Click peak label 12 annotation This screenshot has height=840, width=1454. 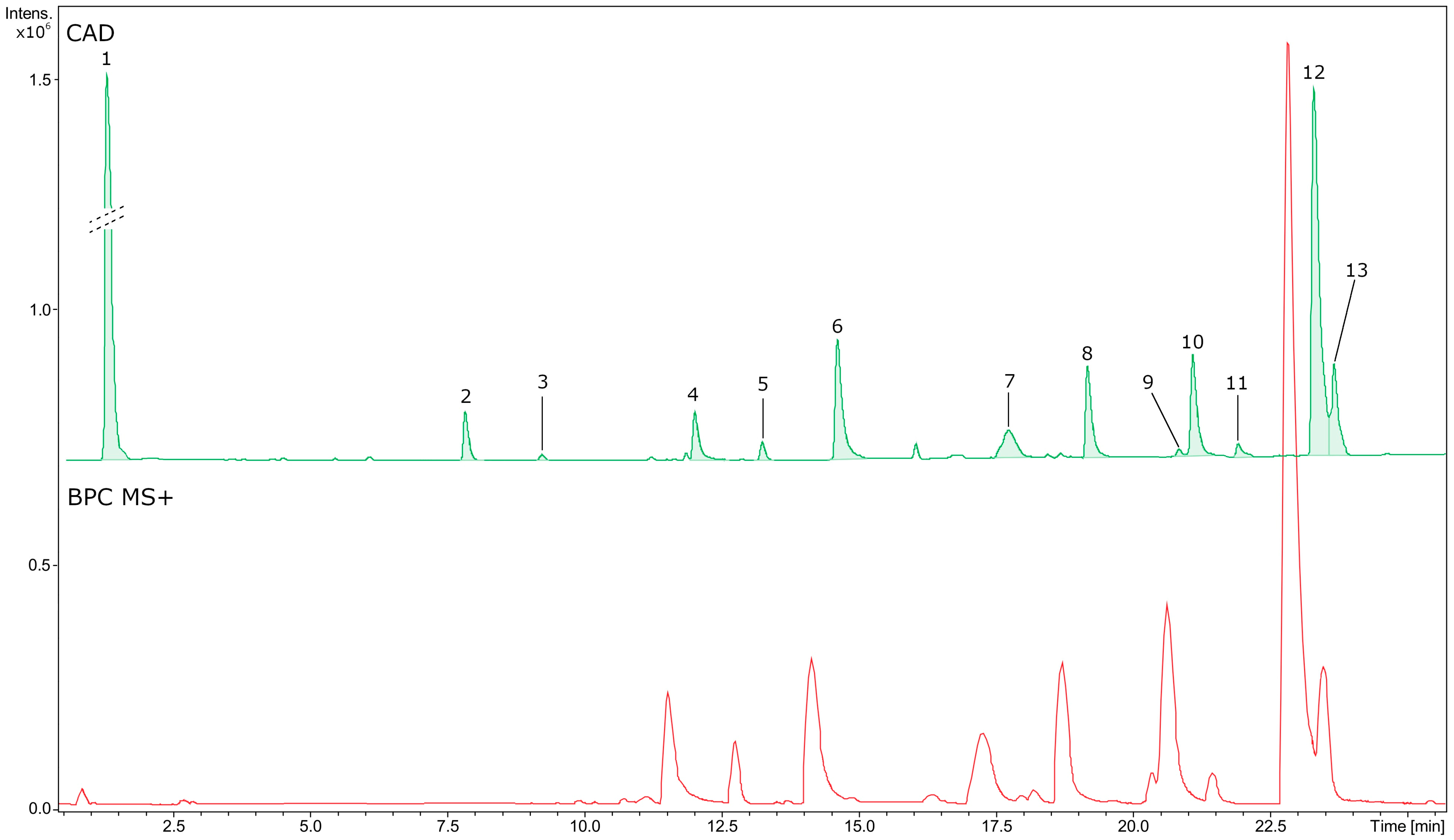[x=1314, y=72]
